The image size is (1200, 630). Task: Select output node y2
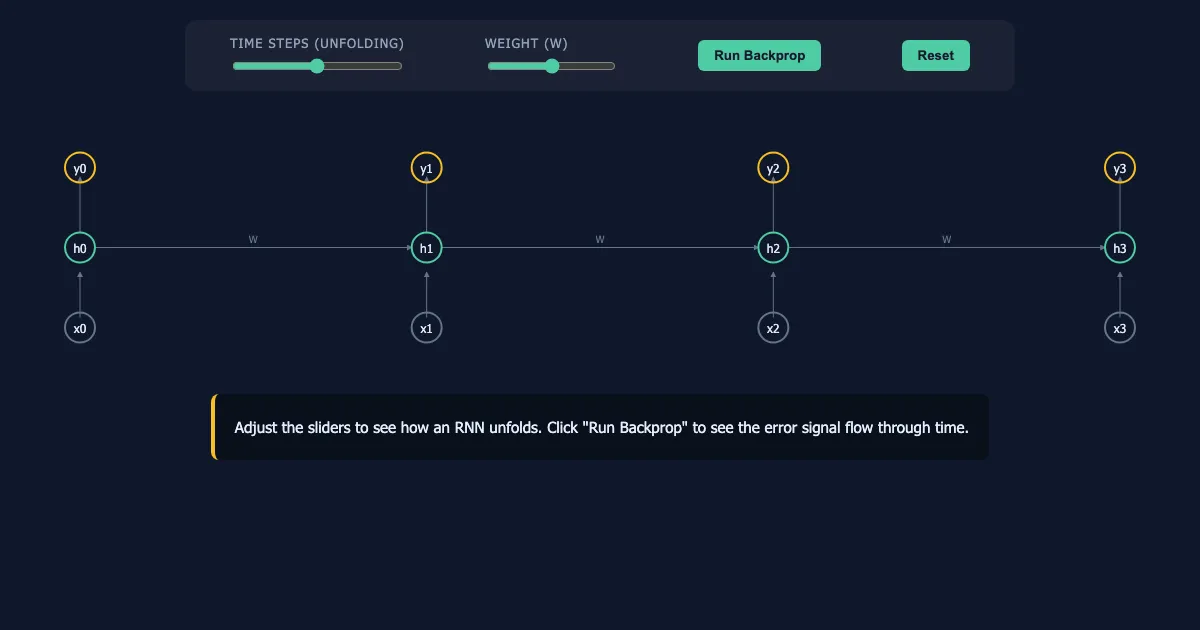(x=773, y=168)
